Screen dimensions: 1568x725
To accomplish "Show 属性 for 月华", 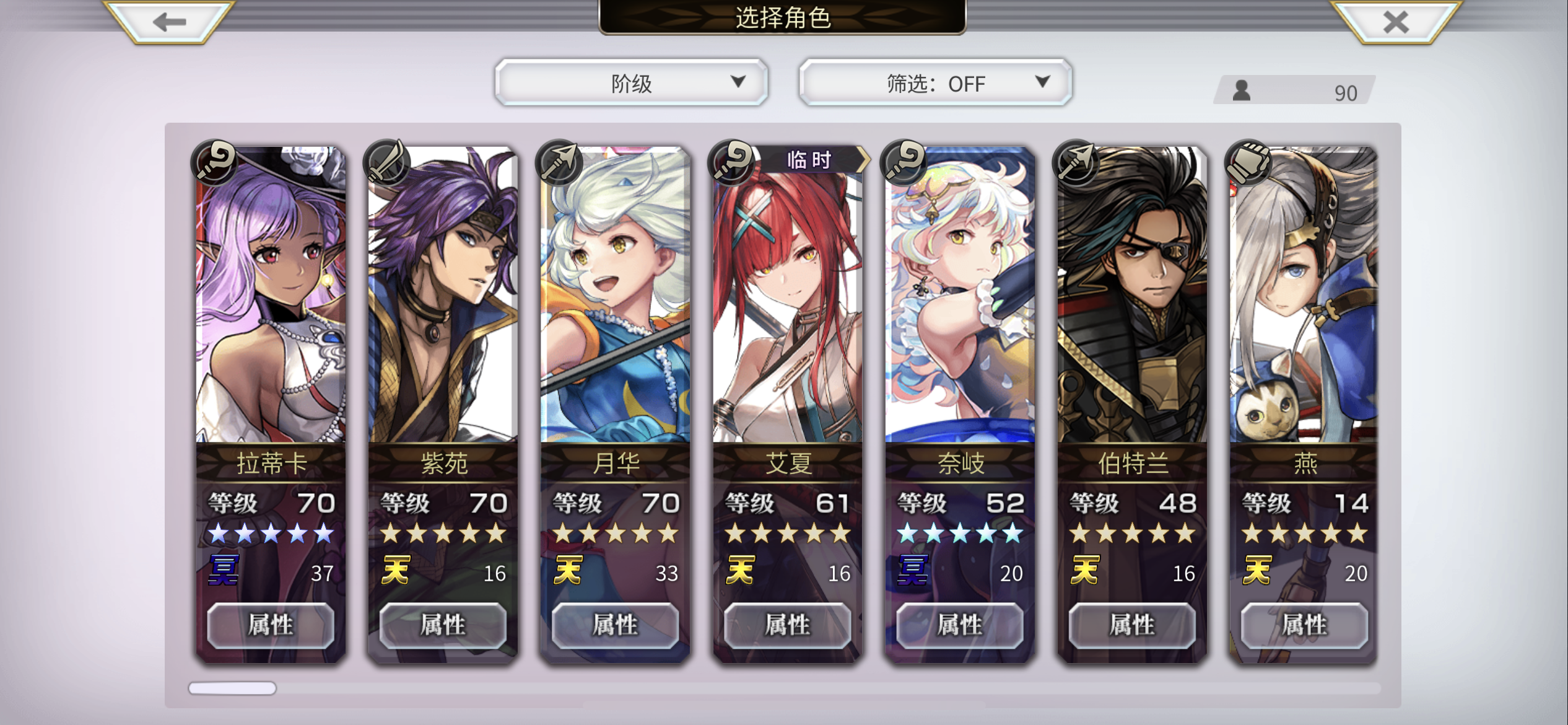I will click(x=615, y=625).
